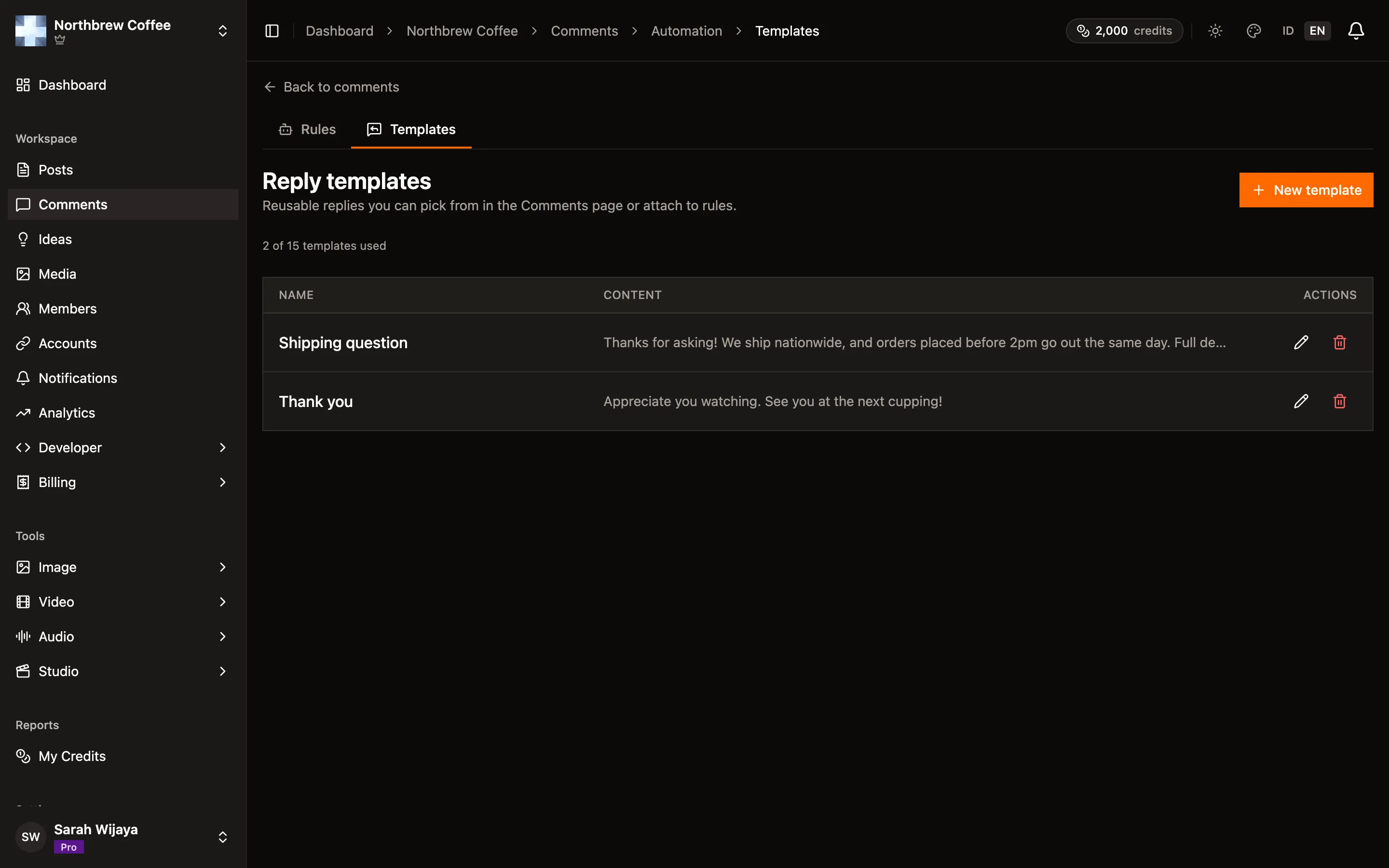Image resolution: width=1389 pixels, height=868 pixels.
Task: Toggle the sidebar panel icon
Action: pyautogui.click(x=272, y=31)
